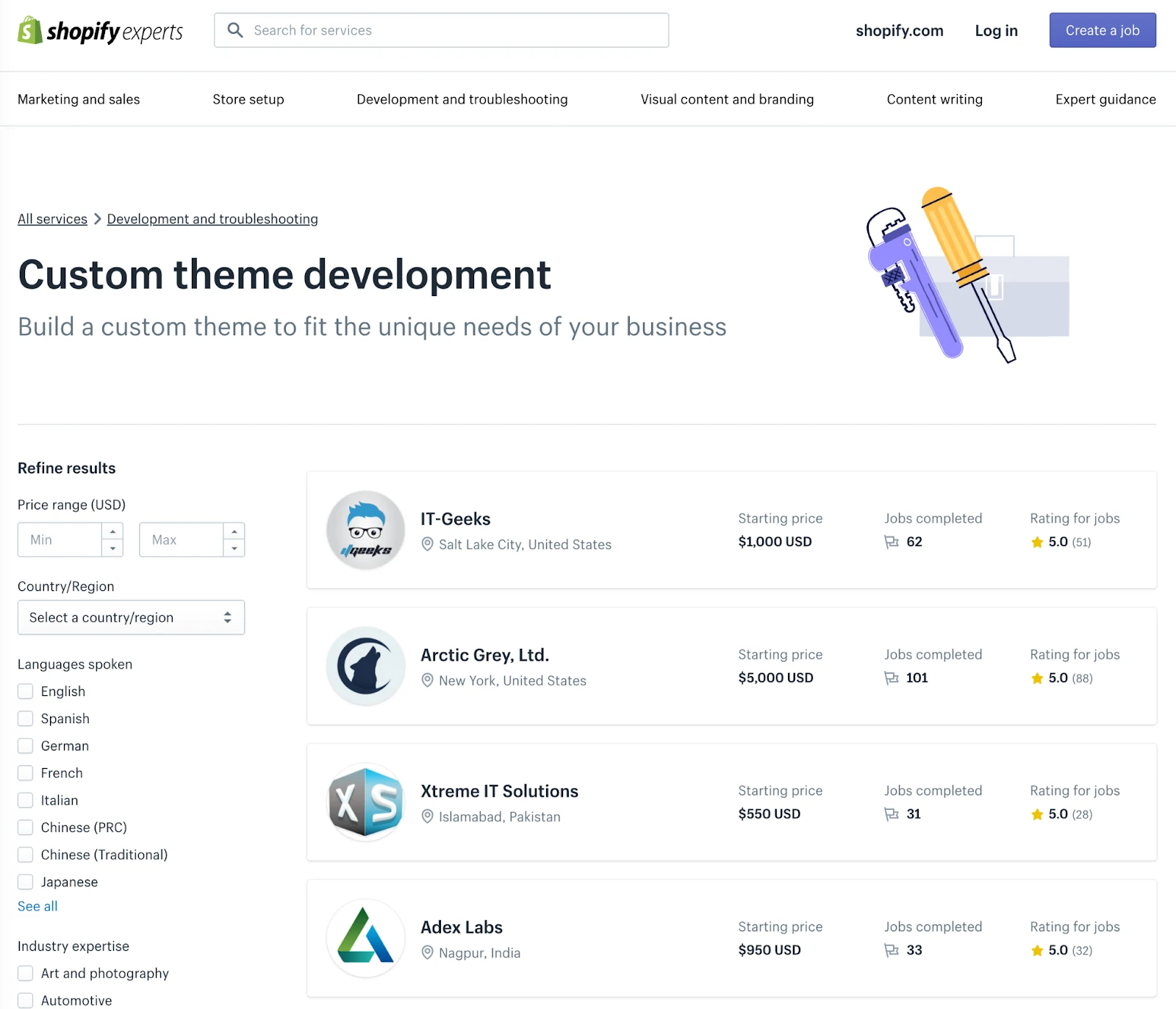Screen dimensions: 1176x1009
Task: Check the English language checkbox
Action: (x=26, y=692)
